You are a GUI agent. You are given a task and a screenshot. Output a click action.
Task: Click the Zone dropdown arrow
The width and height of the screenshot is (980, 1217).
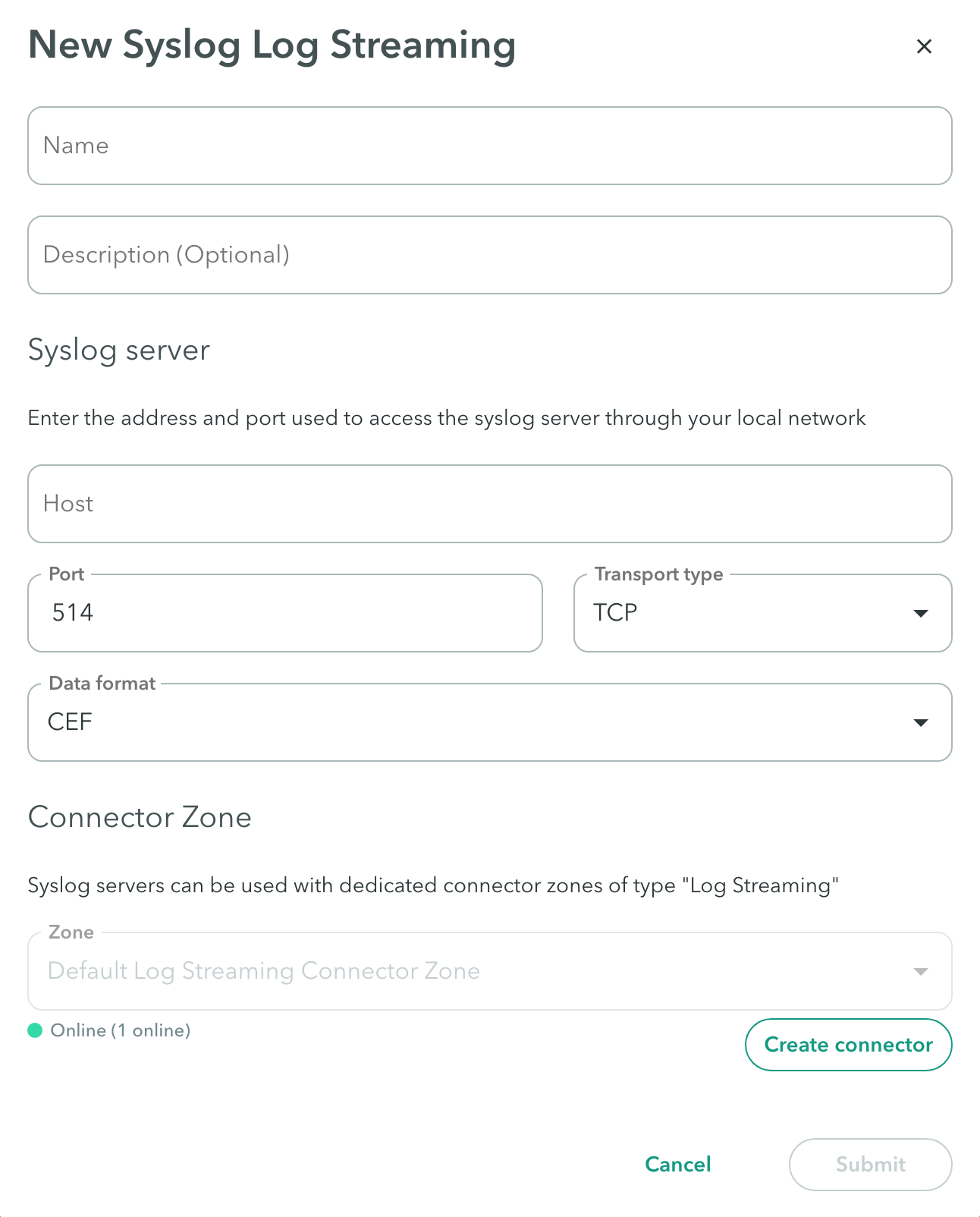921,971
